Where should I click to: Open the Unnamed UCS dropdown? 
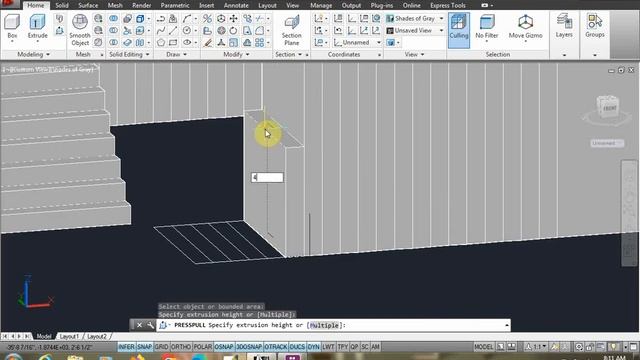point(358,42)
